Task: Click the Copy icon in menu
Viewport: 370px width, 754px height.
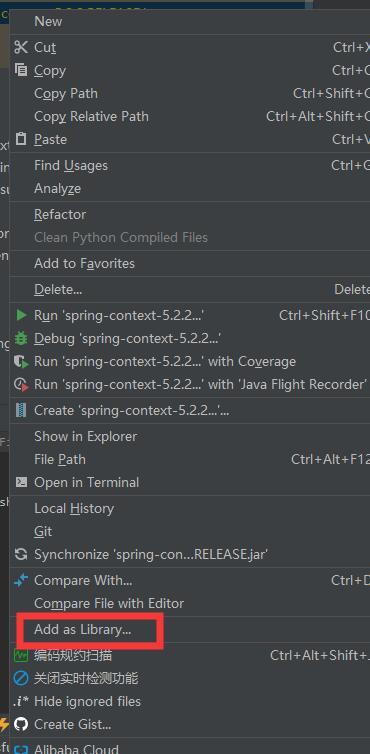Action: click(21, 70)
